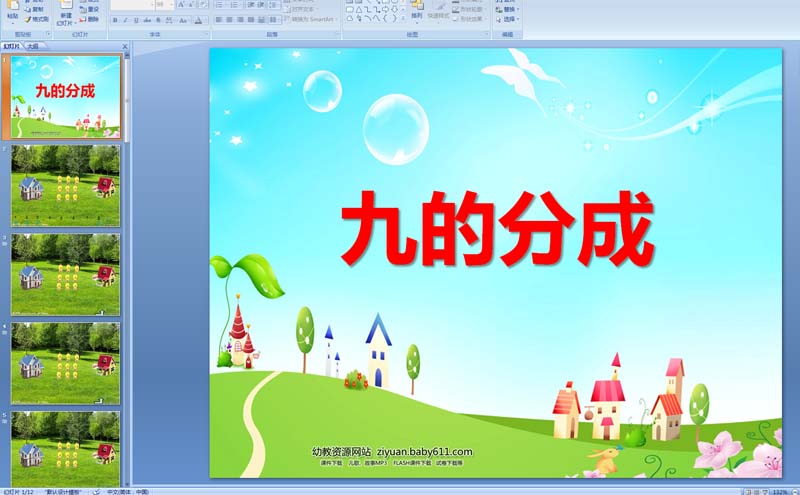
Task: Switch to the Outline (大纲) tab
Action: (34, 46)
